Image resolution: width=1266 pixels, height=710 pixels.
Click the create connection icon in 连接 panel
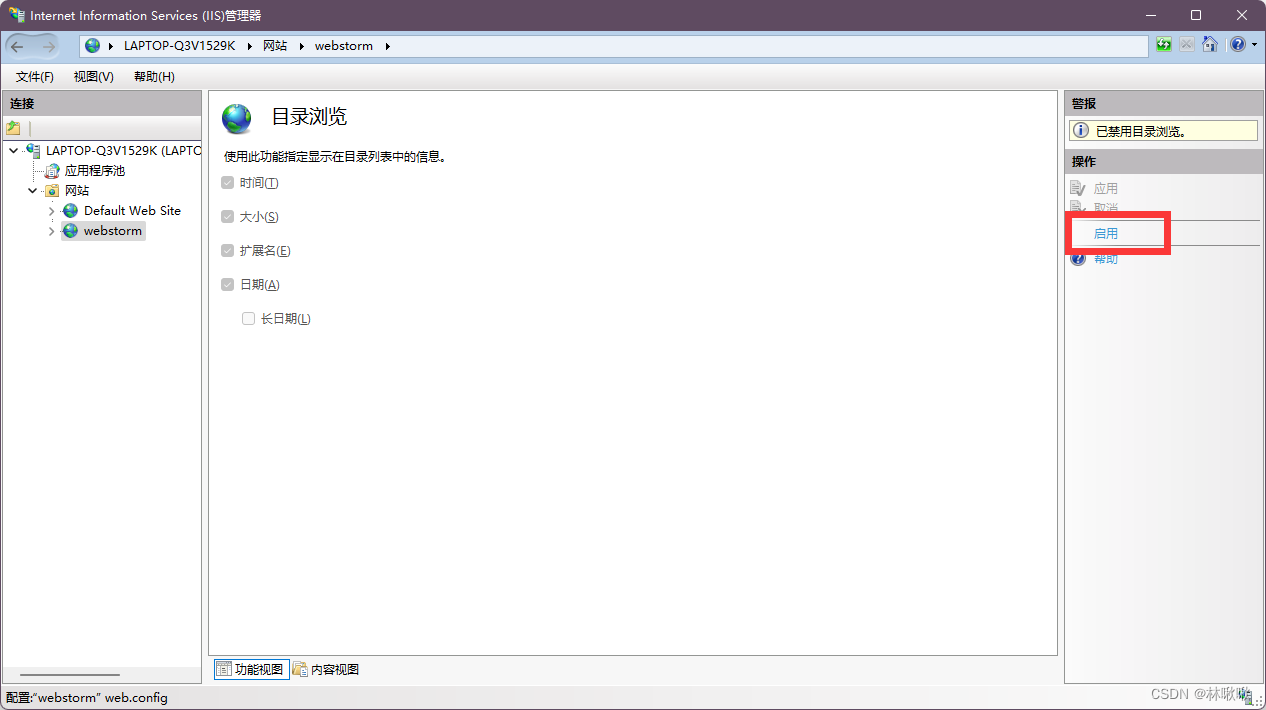pos(13,127)
